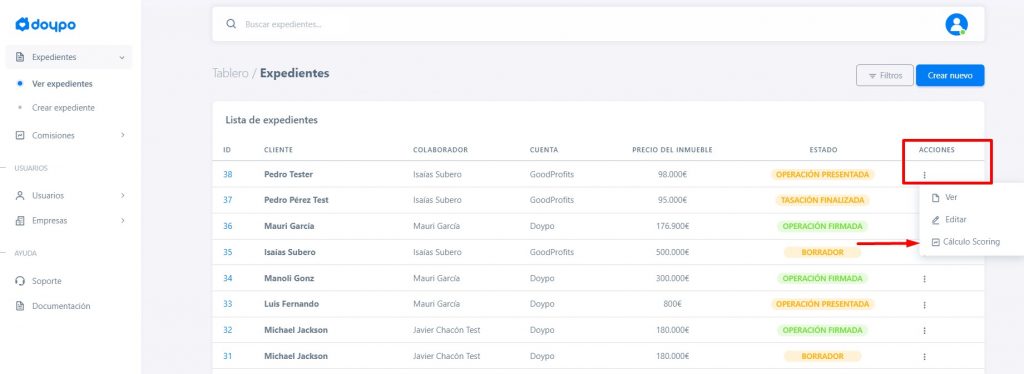Click the user avatar icon
1024x374 pixels.
(956, 24)
